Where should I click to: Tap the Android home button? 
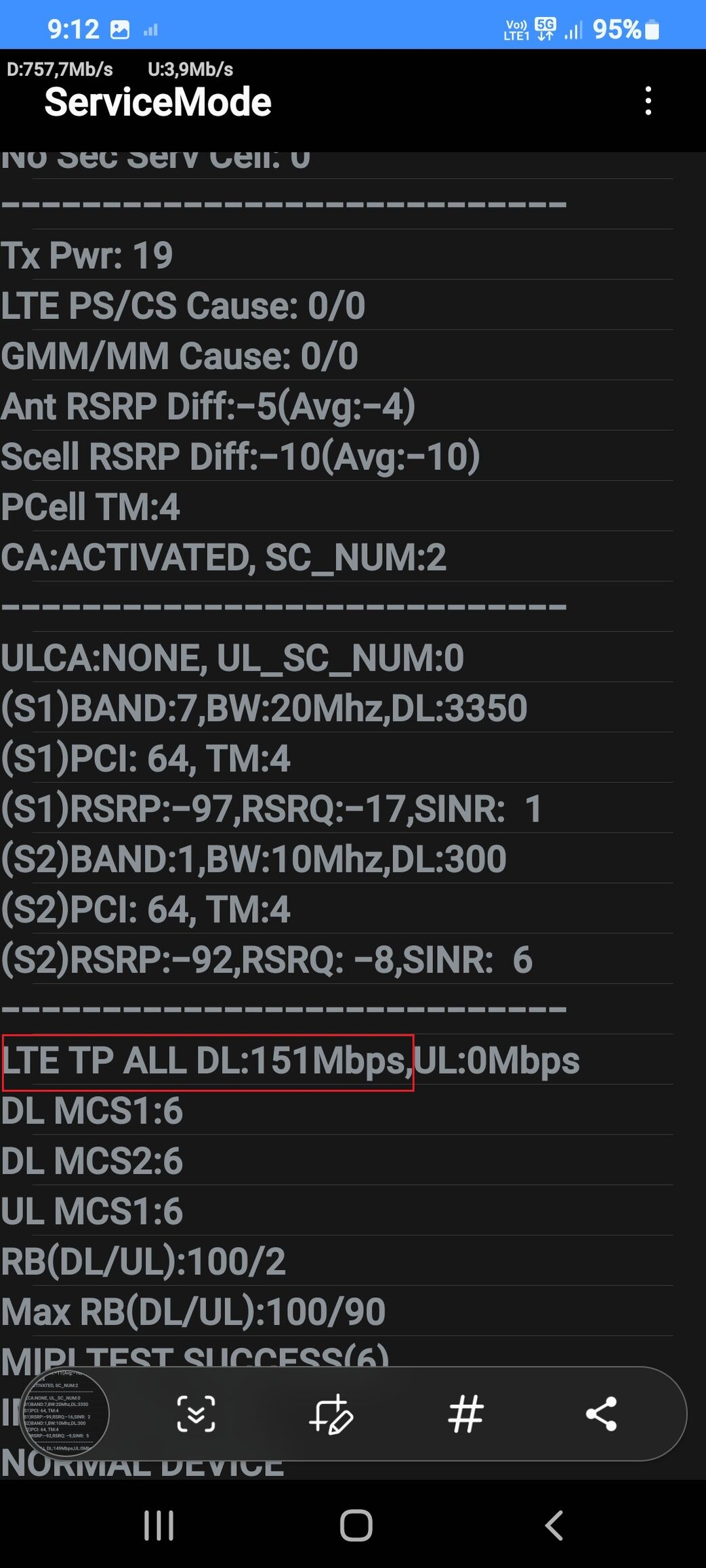356,1526
